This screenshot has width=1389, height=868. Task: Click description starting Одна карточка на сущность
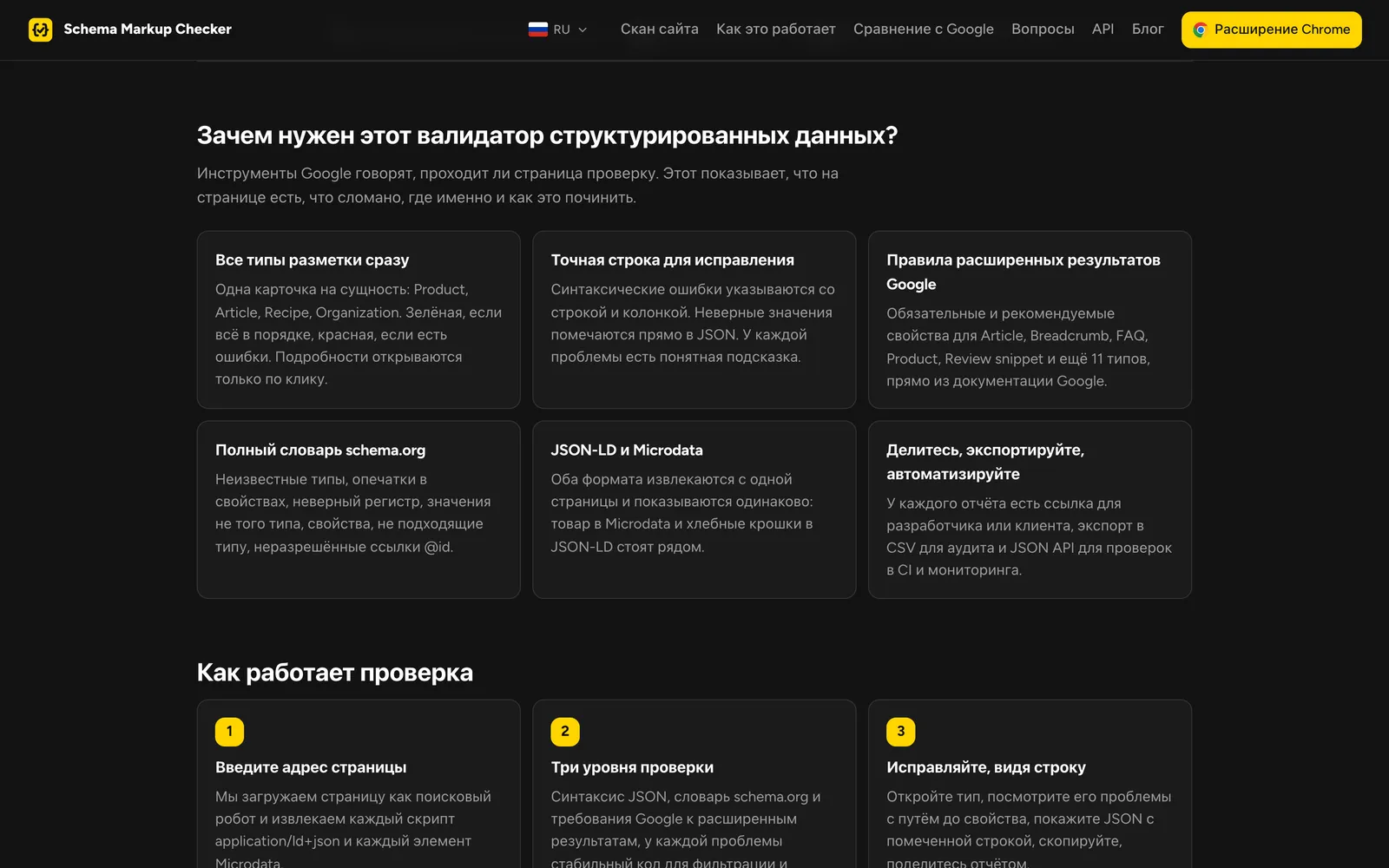point(359,334)
